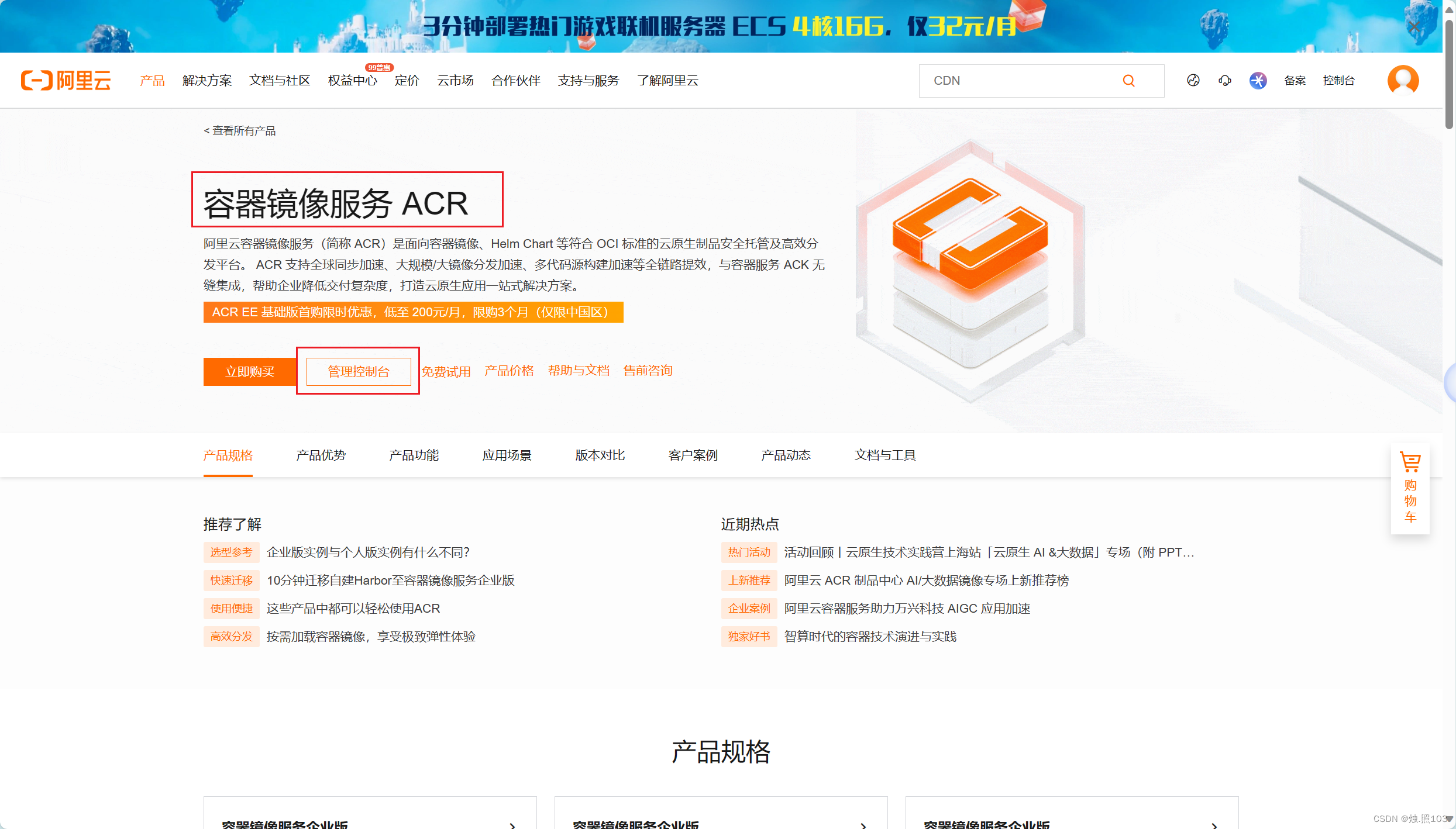
Task: Select the 产品功能 tab
Action: 414,455
